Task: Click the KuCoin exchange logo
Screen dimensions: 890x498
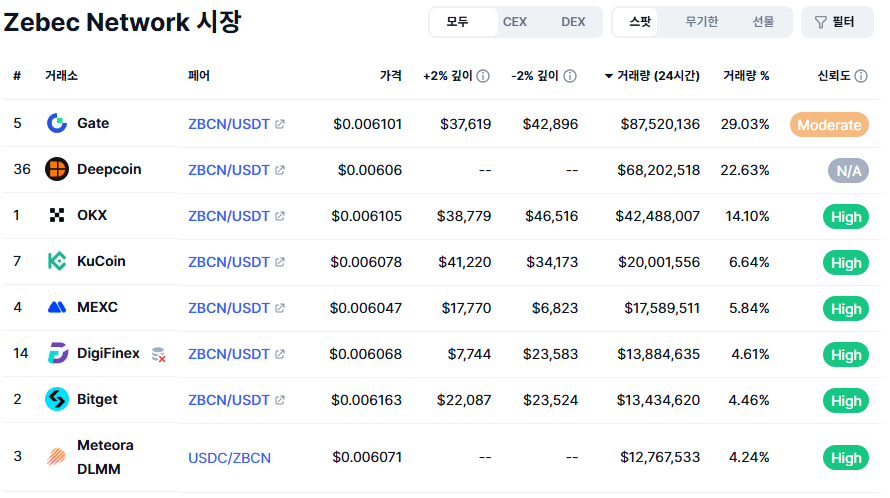Action: point(57,261)
